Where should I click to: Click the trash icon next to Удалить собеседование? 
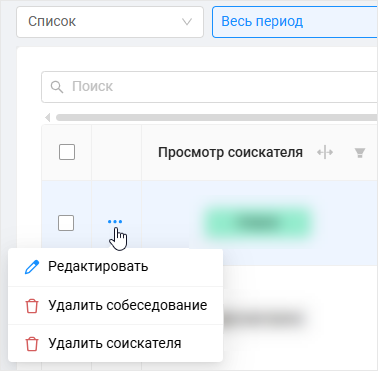pyautogui.click(x=32, y=306)
